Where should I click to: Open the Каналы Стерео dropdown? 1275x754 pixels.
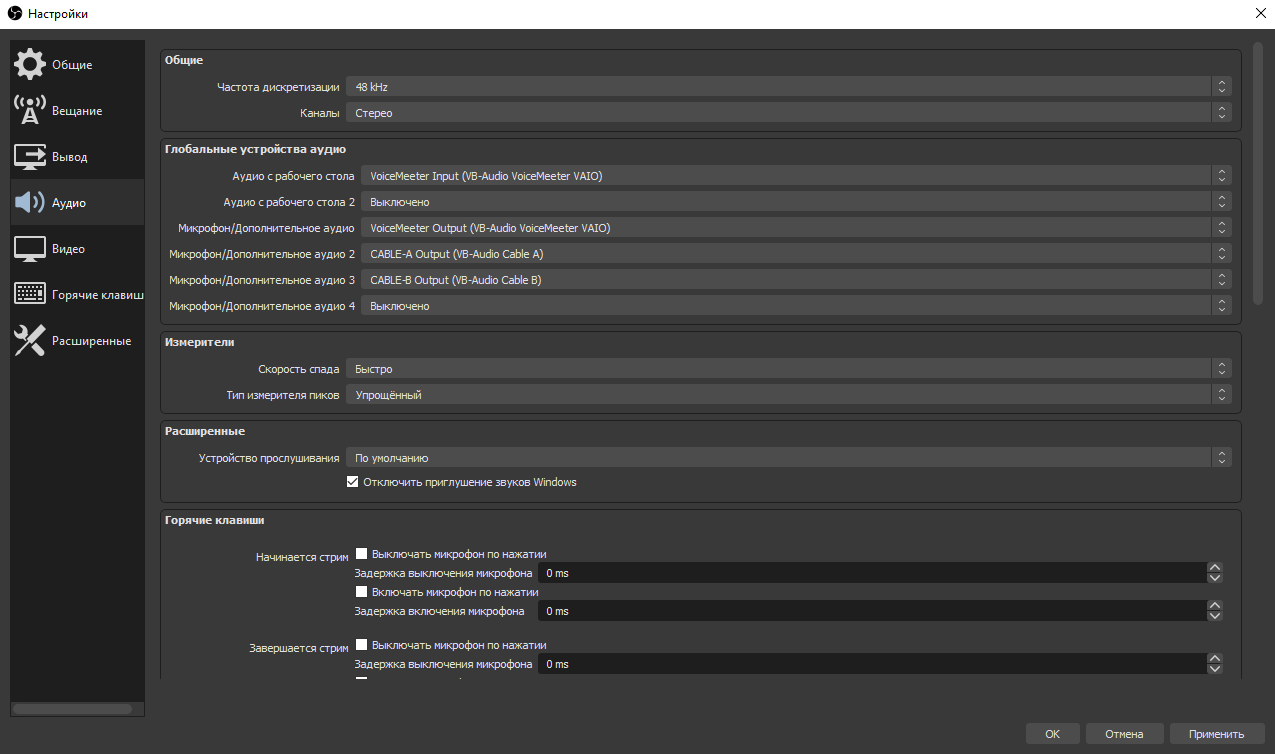(x=788, y=113)
